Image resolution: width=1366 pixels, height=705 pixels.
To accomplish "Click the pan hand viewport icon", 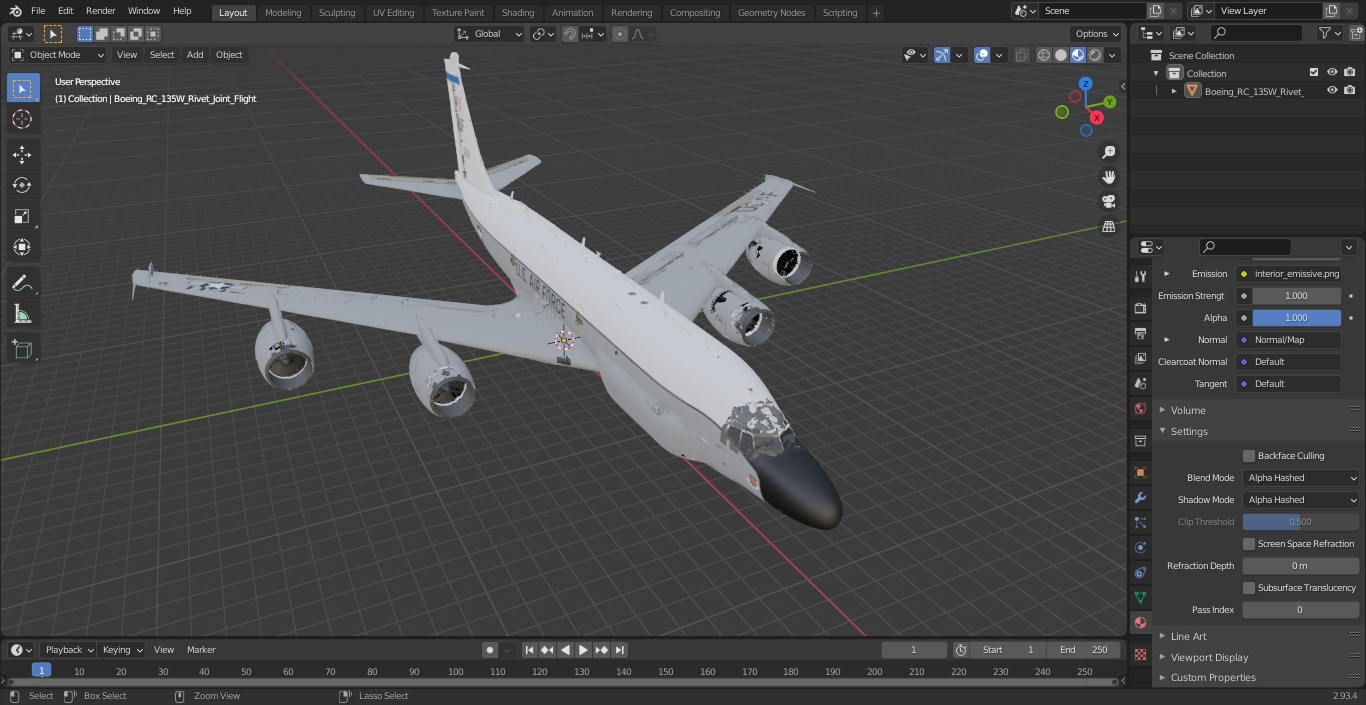I will (1108, 177).
